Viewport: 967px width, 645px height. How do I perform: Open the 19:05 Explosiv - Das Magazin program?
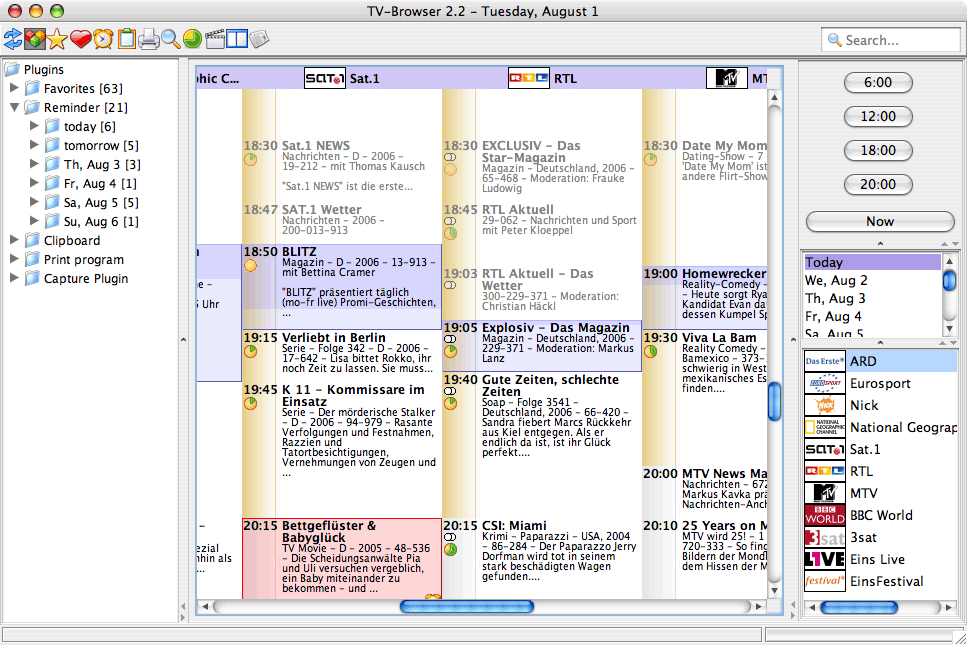pos(542,345)
